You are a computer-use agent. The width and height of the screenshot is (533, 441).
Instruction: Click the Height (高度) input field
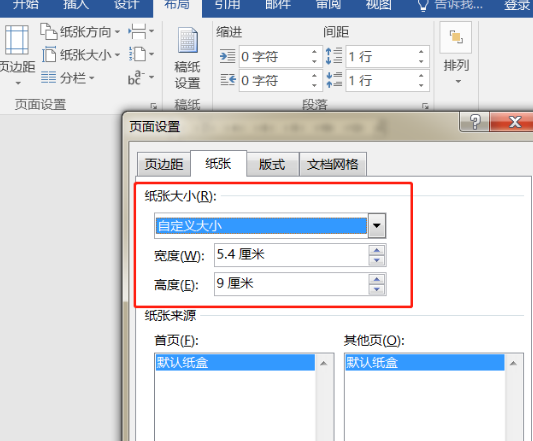pos(292,284)
